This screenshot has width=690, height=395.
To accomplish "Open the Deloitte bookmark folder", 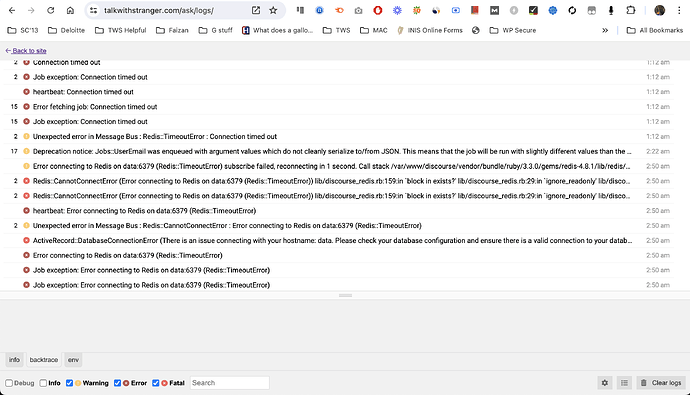I will point(66,30).
